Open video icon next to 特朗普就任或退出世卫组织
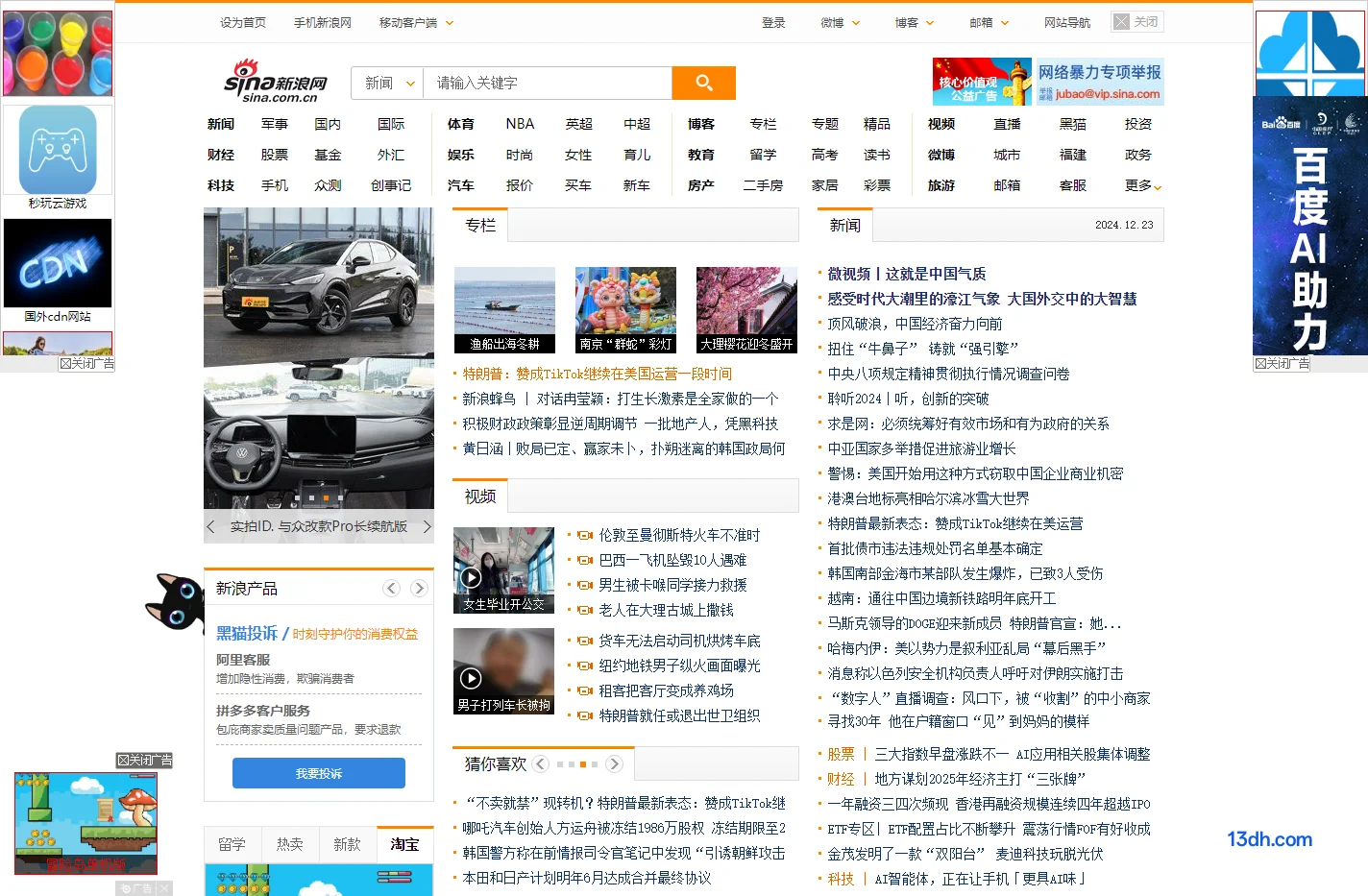 point(584,715)
